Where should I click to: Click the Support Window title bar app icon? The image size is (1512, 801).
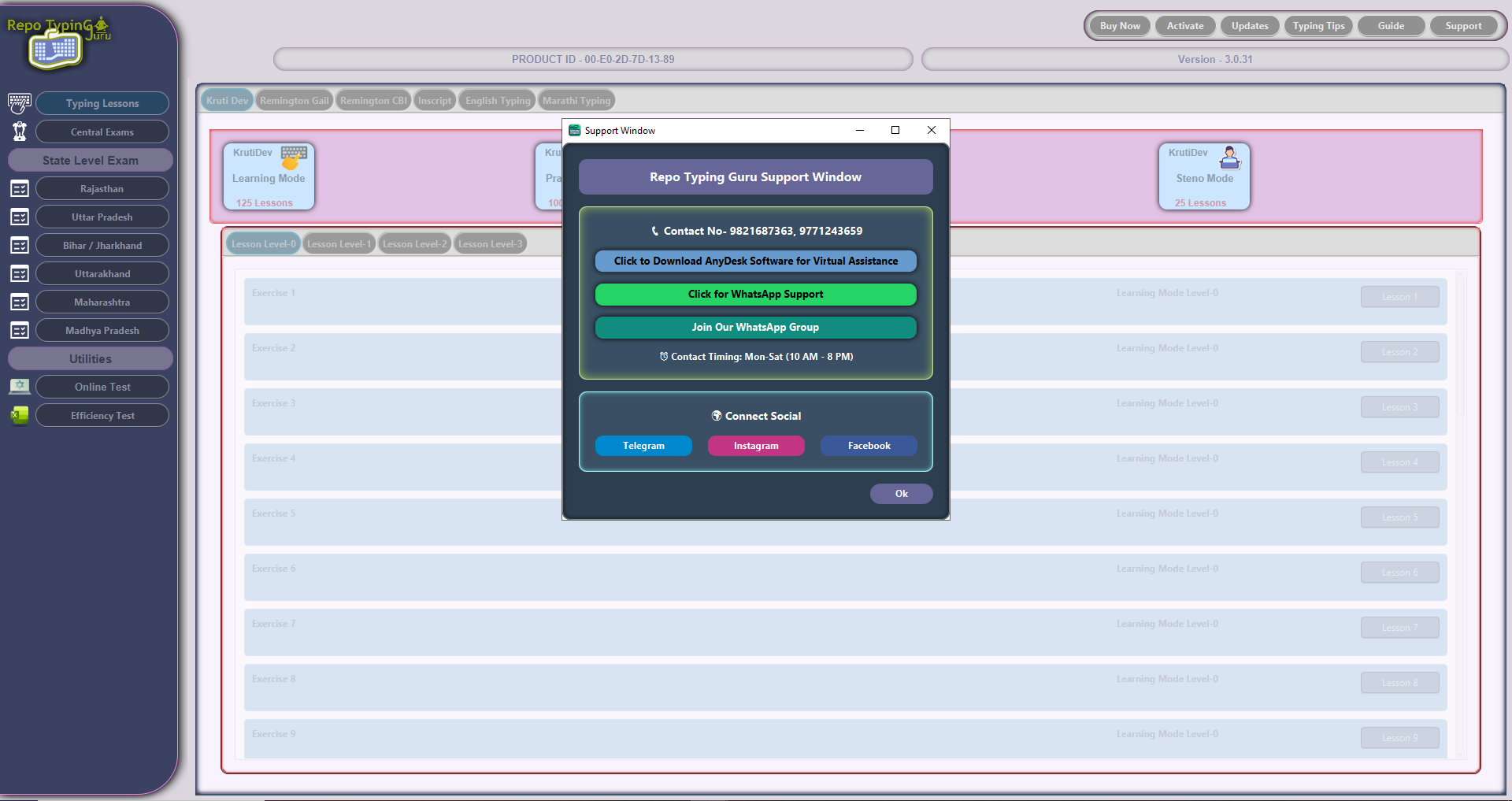pos(574,130)
